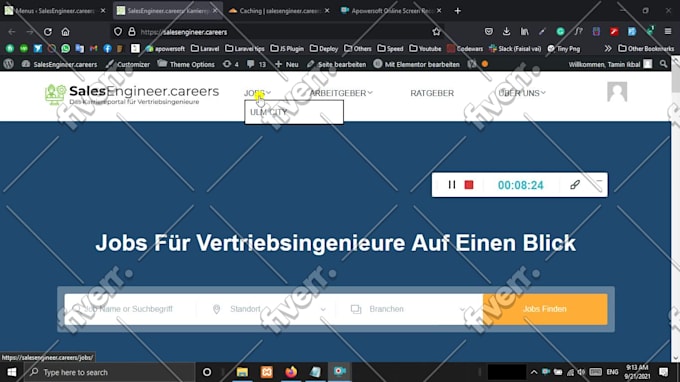Open the Other Bookmarks folder
Image resolution: width=680 pixels, height=382 pixels.
[646, 49]
